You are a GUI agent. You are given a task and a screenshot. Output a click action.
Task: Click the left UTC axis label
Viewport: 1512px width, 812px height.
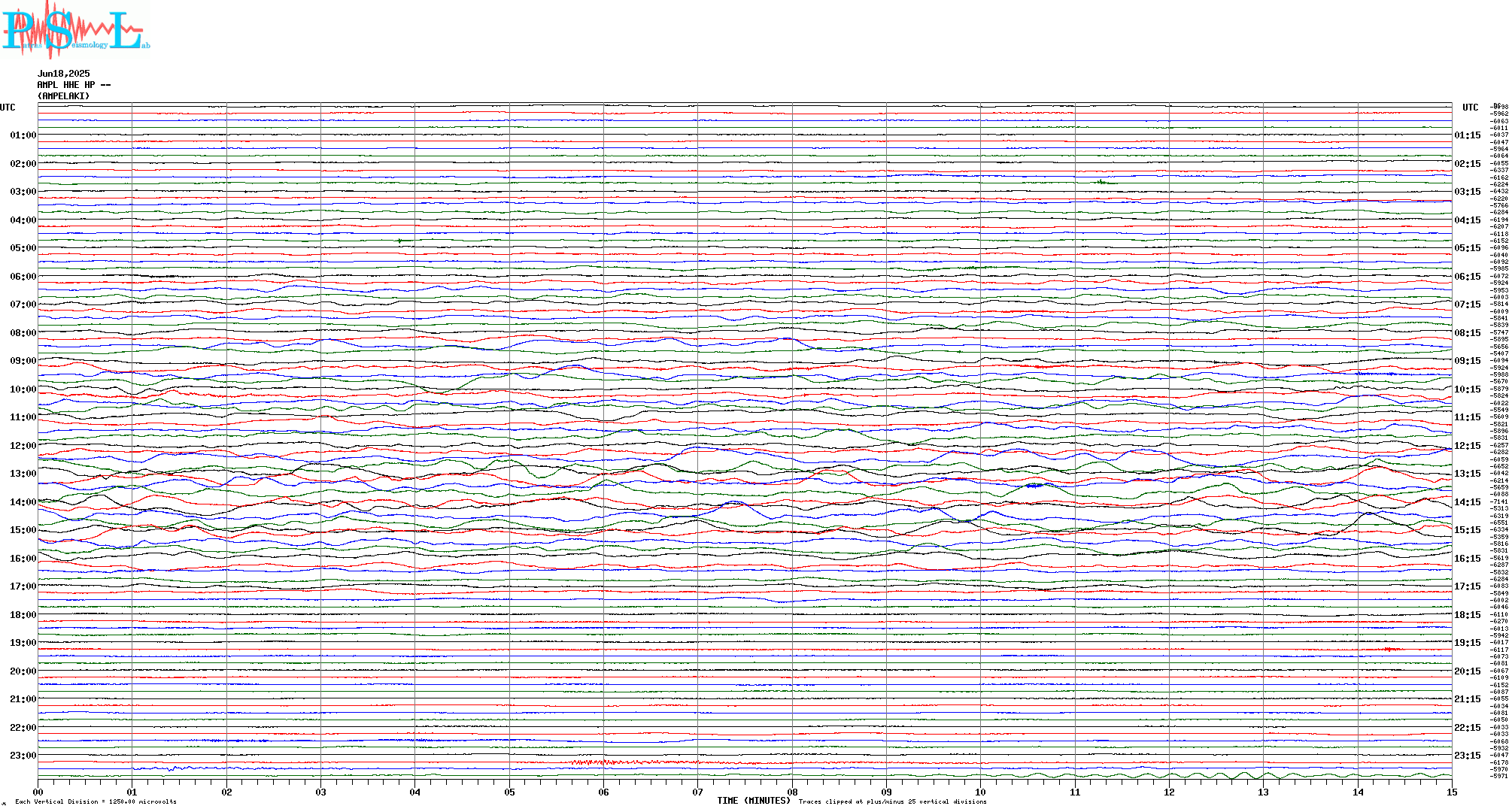pos(8,108)
